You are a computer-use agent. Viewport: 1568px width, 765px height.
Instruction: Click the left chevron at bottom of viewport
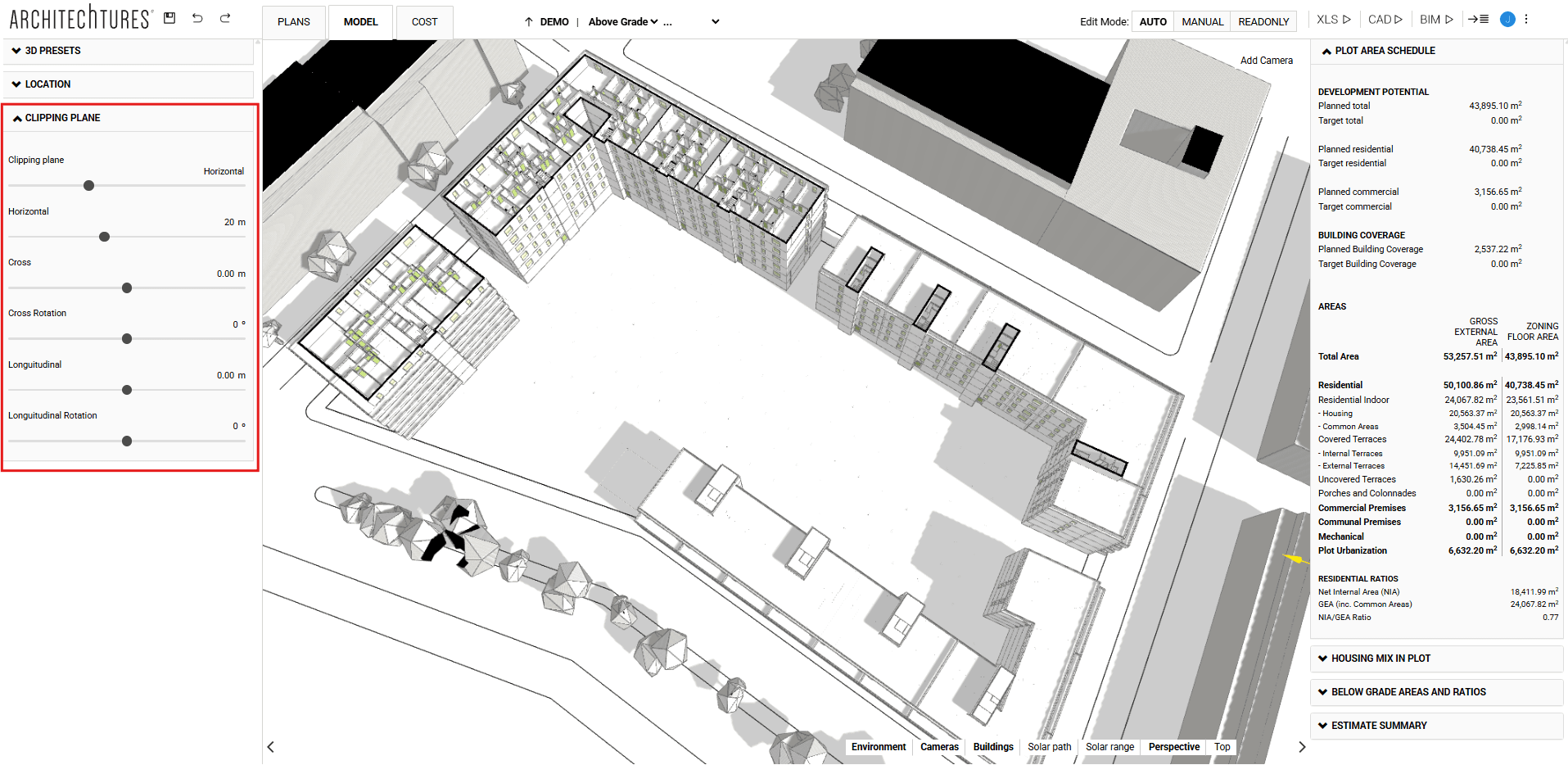270,746
